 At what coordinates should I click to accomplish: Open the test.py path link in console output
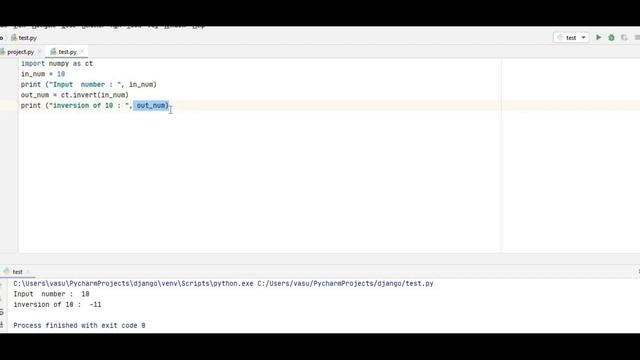click(x=345, y=283)
